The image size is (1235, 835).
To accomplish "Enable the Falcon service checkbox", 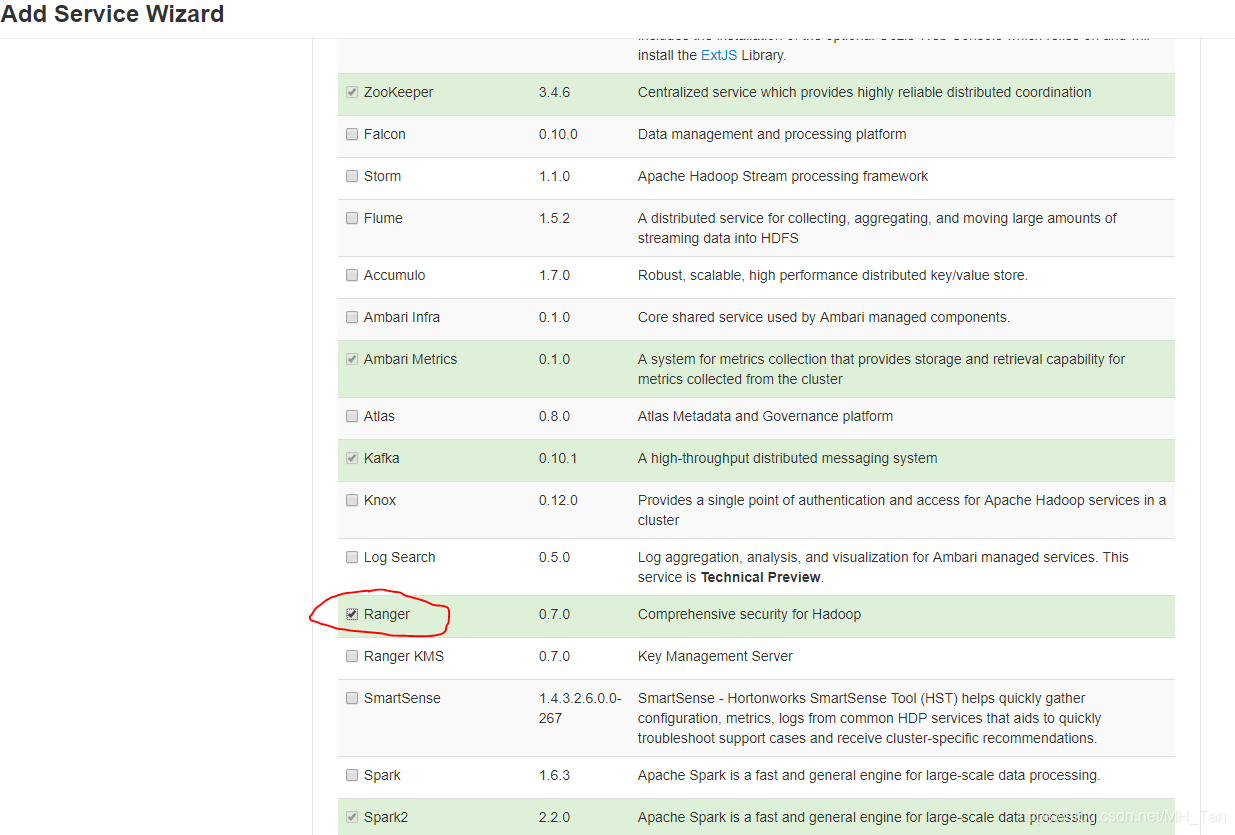I will click(x=352, y=134).
